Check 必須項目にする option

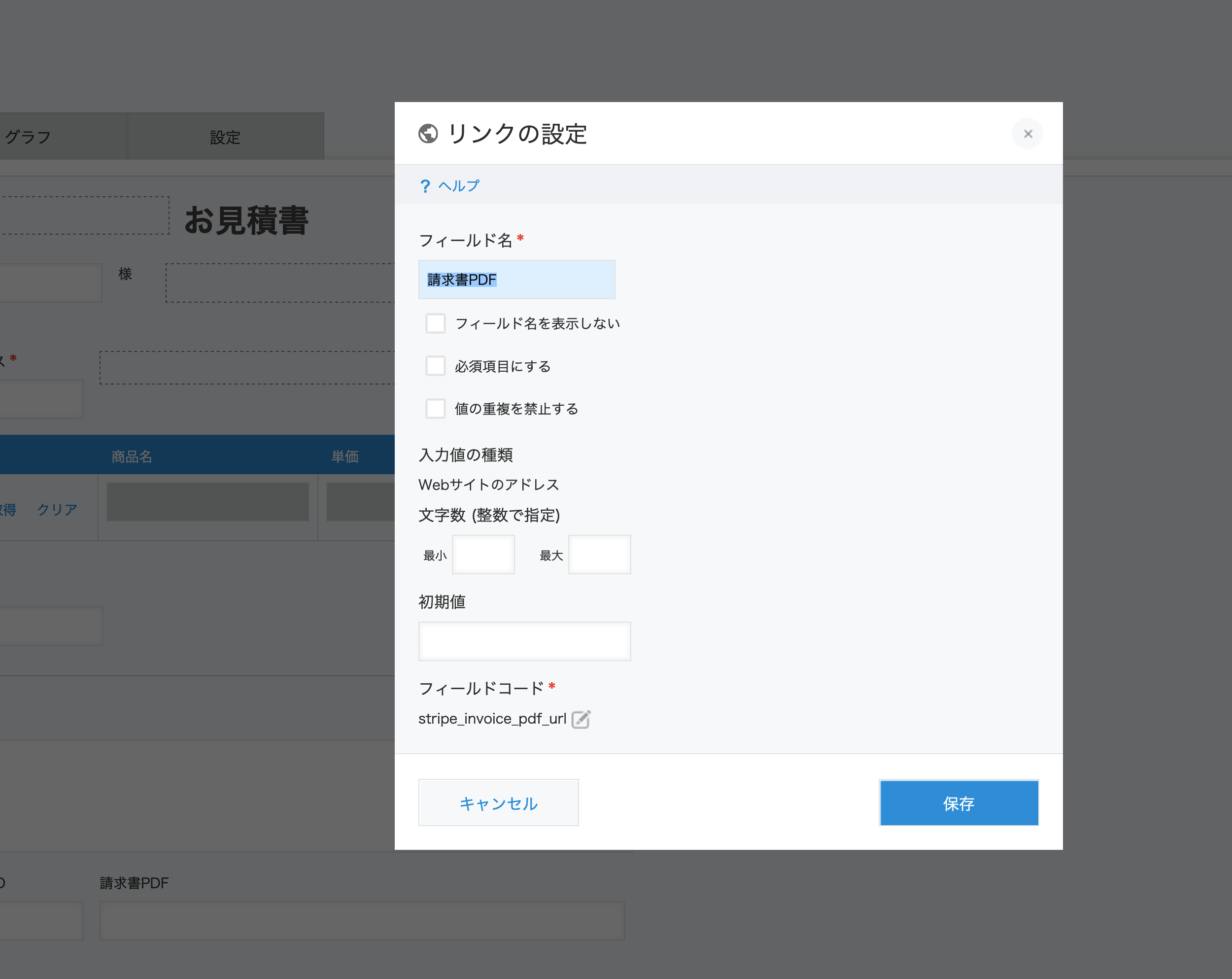[436, 366]
